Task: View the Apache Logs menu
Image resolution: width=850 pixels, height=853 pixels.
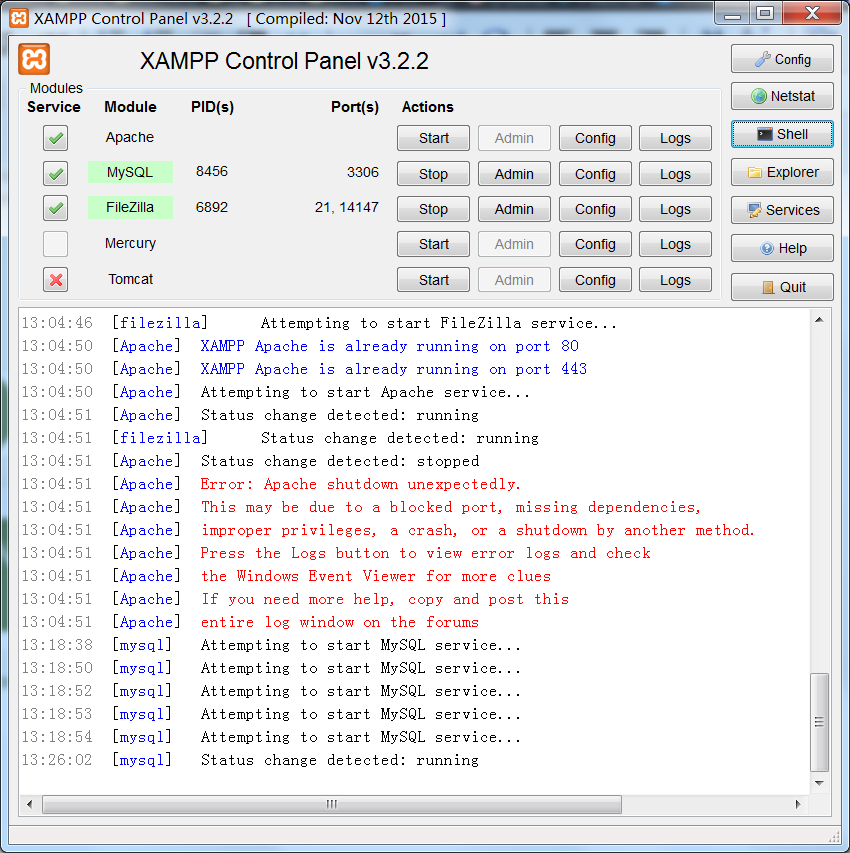Action: click(675, 138)
